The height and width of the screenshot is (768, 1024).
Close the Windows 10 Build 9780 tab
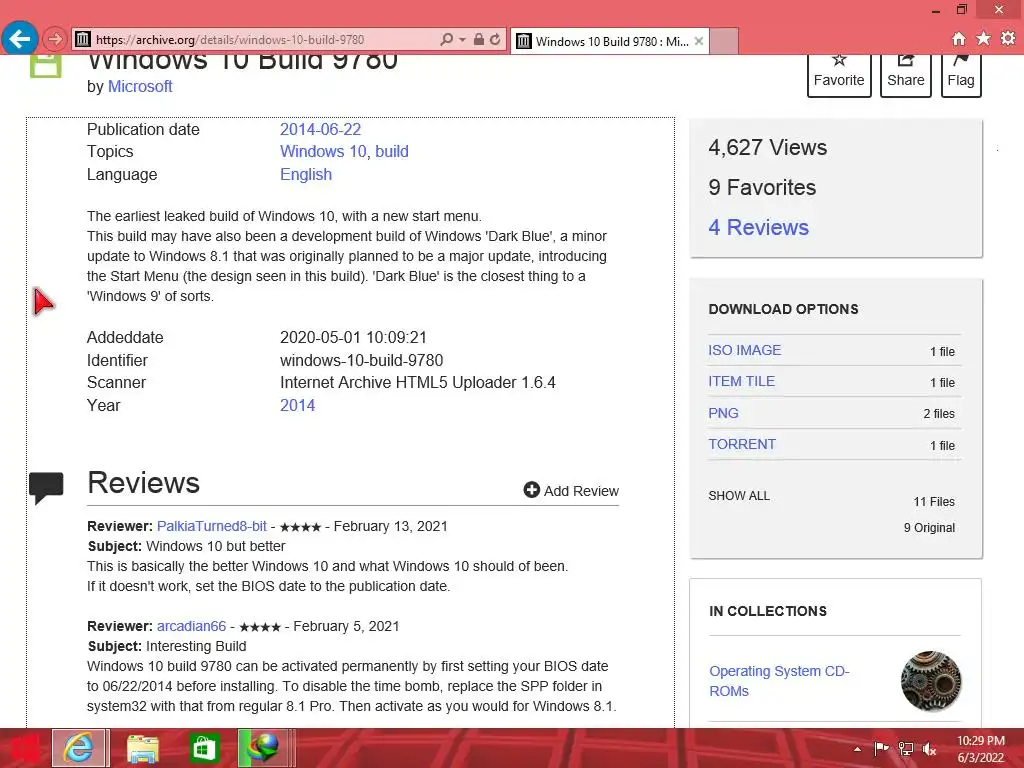click(699, 41)
